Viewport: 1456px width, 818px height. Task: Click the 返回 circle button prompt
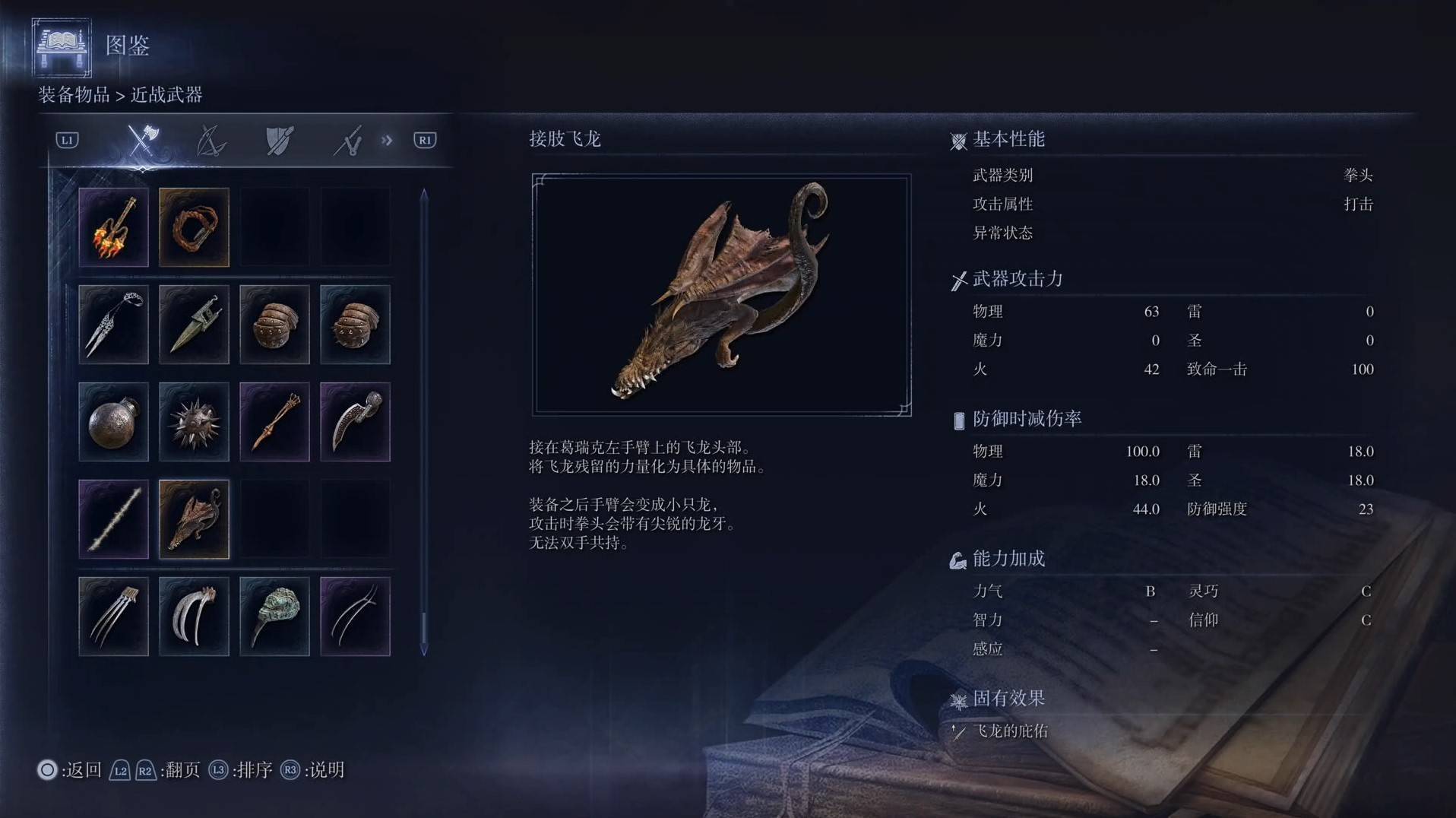tap(69, 770)
